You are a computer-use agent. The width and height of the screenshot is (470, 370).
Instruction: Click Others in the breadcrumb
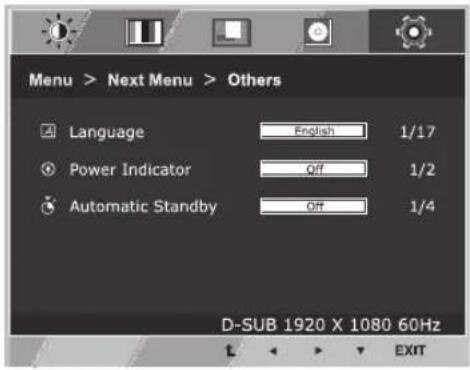coord(255,80)
